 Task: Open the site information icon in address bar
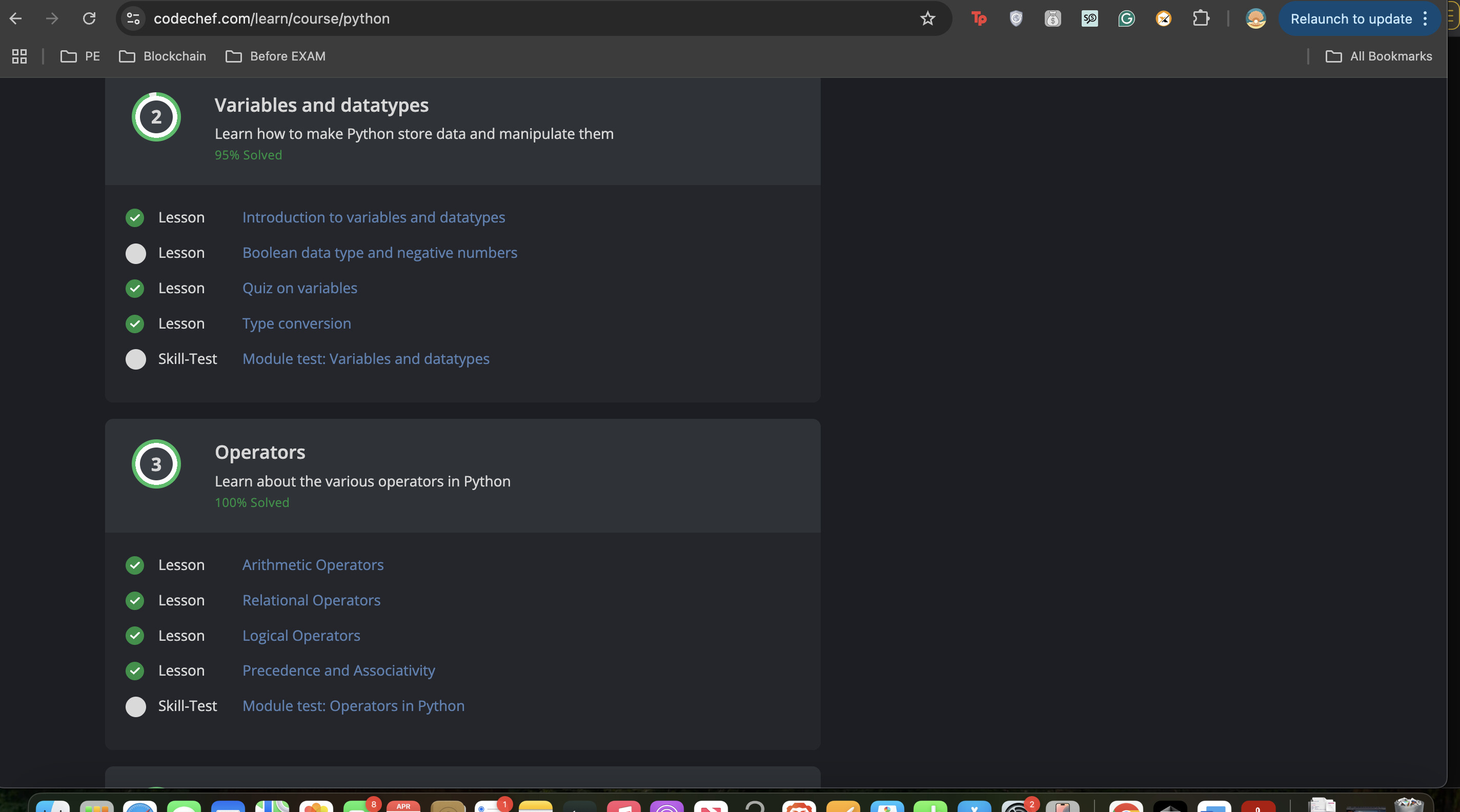(x=133, y=18)
